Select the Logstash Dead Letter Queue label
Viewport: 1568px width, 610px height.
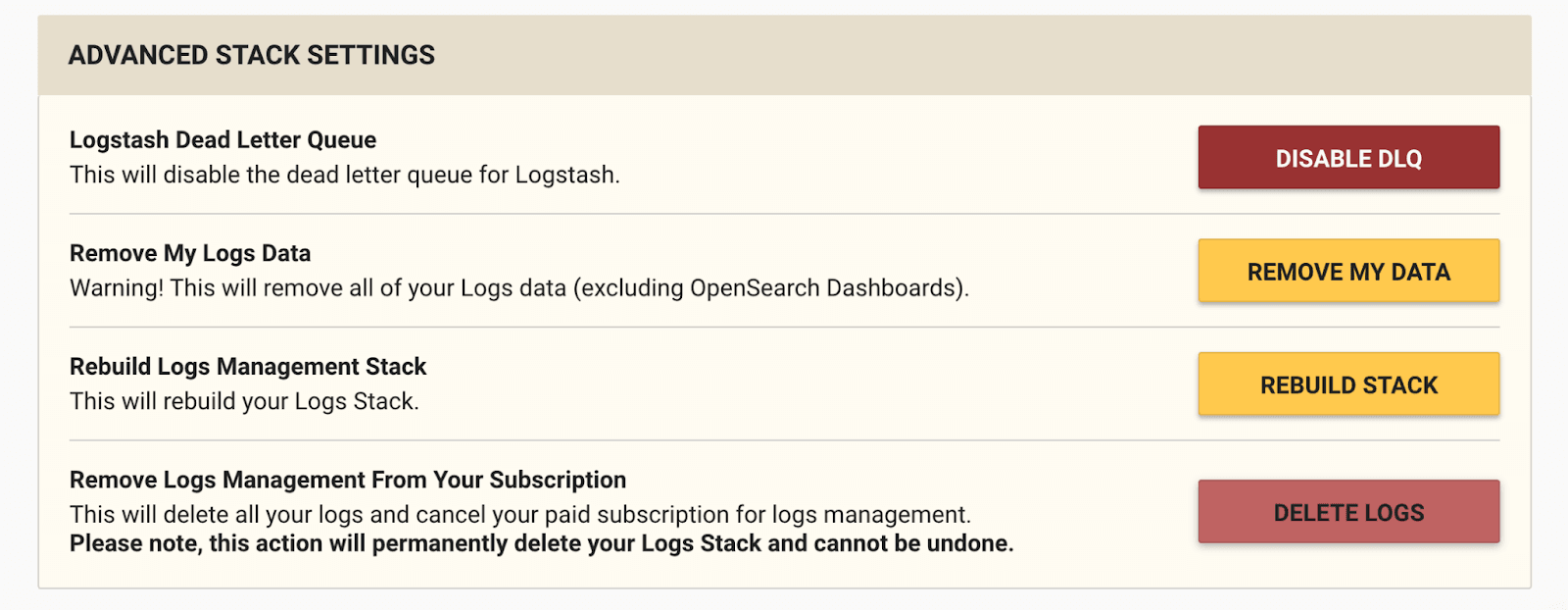coord(221,140)
